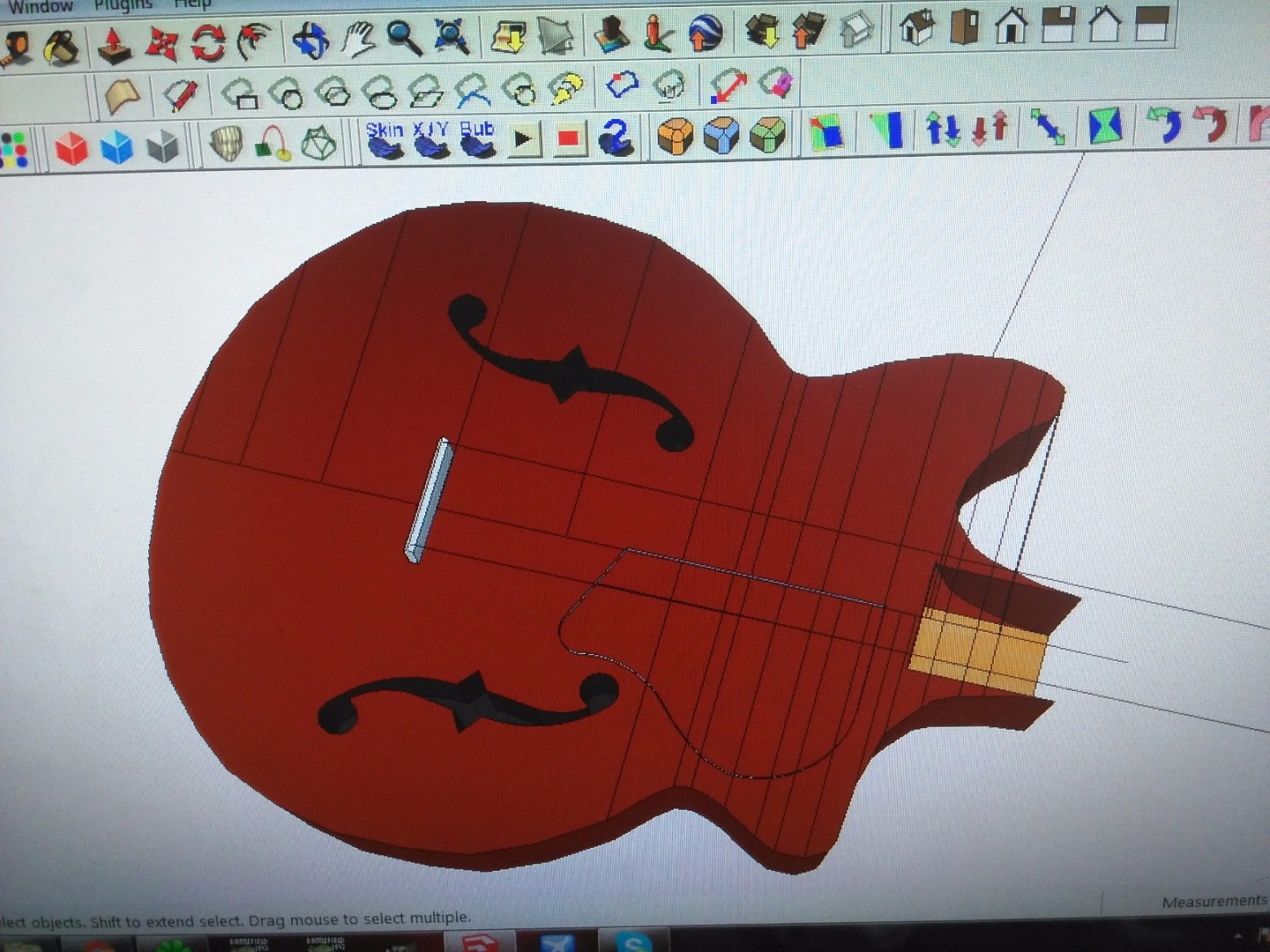Viewport: 1270px width, 952px height.
Task: Switch to Left view
Action: click(1151, 23)
